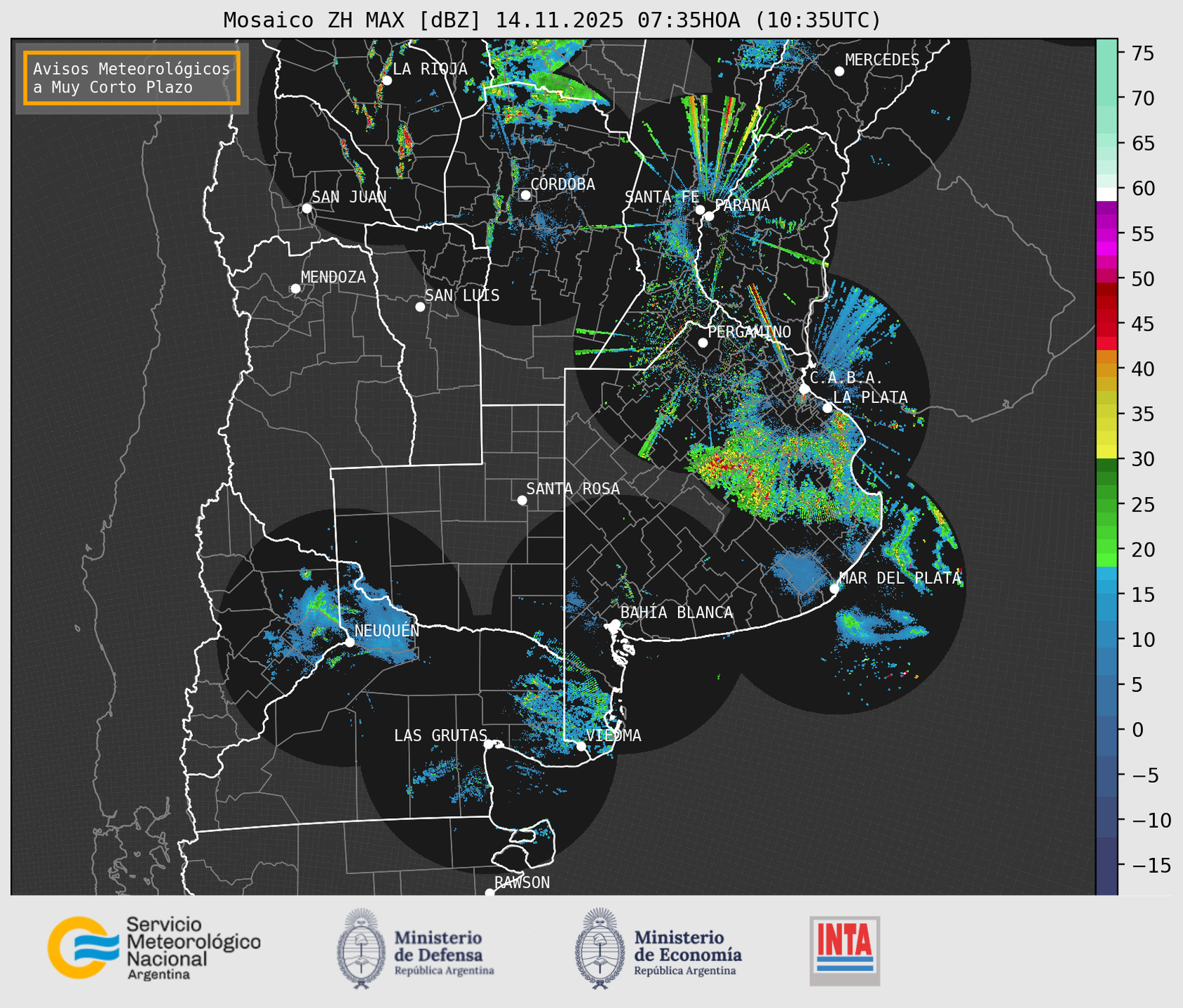1183x1008 pixels.
Task: Click the Las Grutas marker dot
Action: (x=489, y=744)
